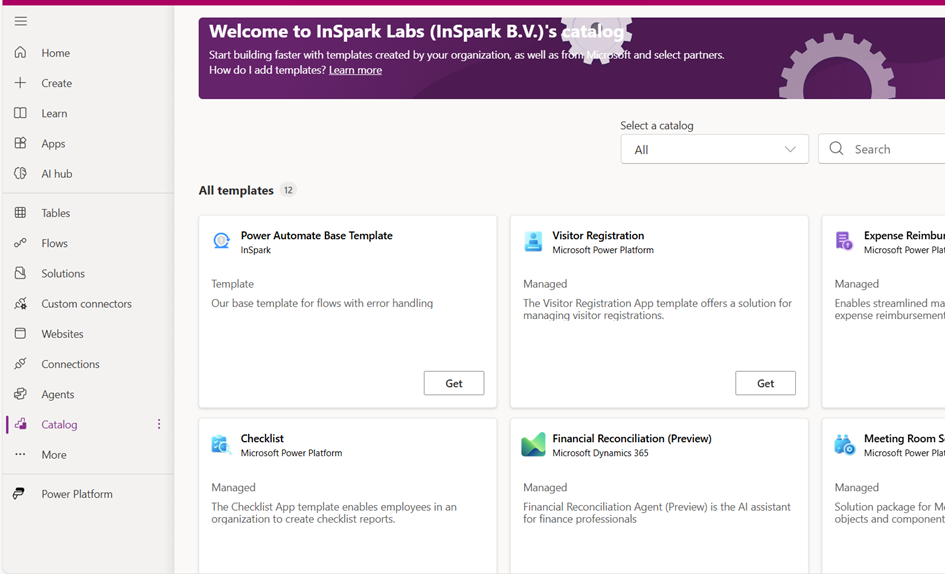Open Catalog item's vertical dots options
The width and height of the screenshot is (945, 574).
[159, 424]
